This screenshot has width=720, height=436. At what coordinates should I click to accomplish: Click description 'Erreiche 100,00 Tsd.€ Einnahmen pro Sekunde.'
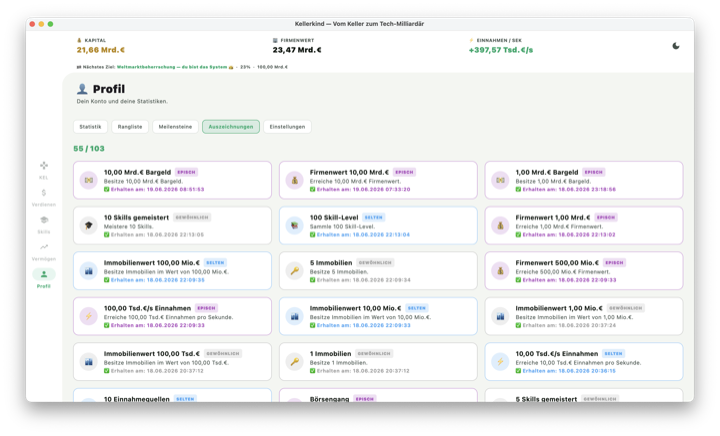(x=168, y=317)
